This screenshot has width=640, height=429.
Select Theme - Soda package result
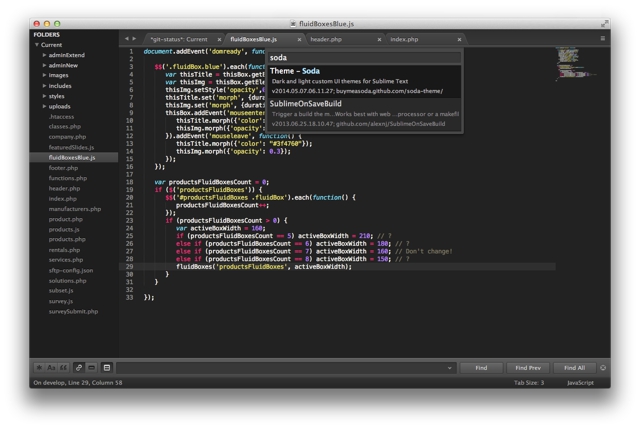364,81
